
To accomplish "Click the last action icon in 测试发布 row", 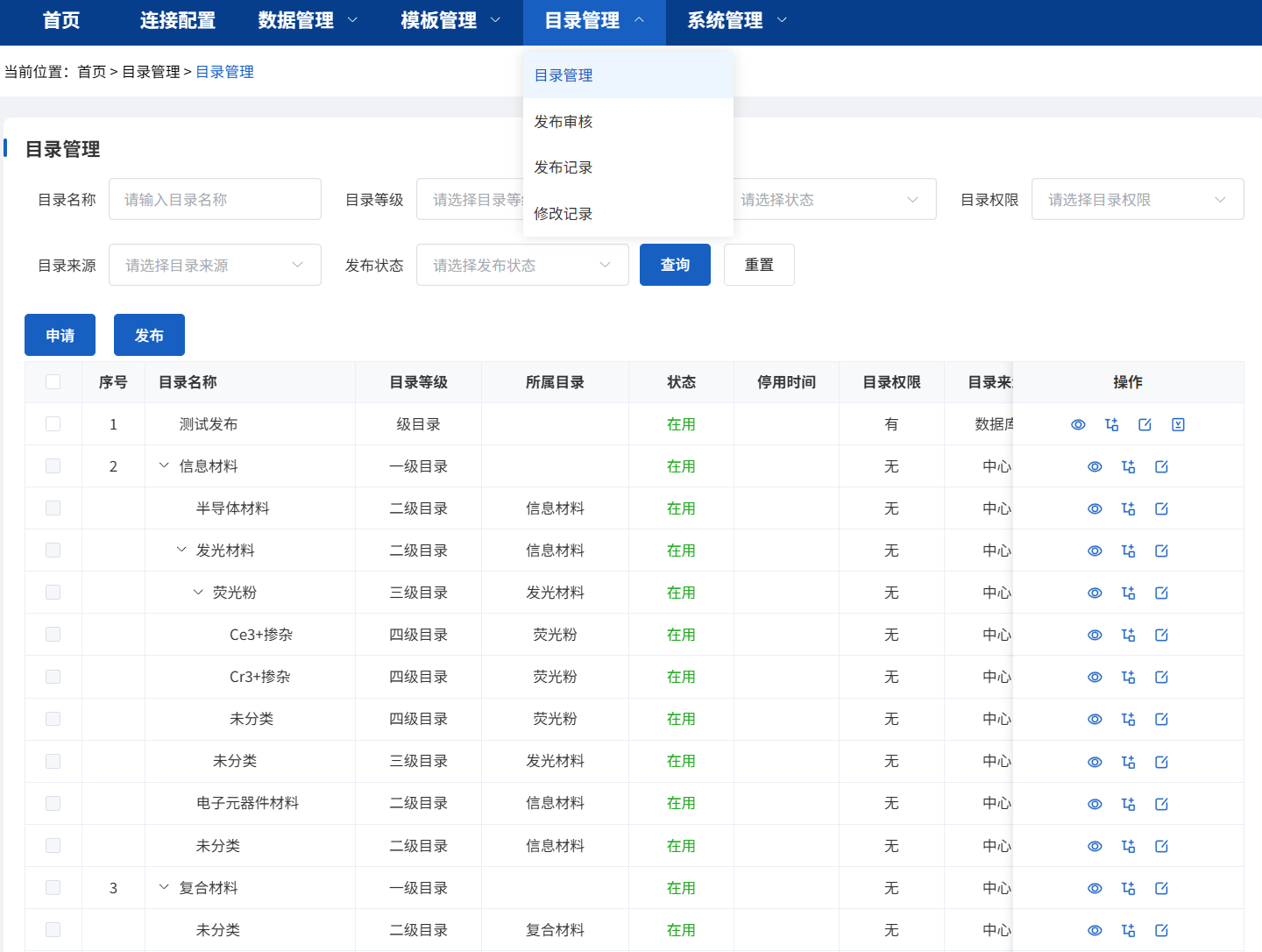I will point(1178,424).
